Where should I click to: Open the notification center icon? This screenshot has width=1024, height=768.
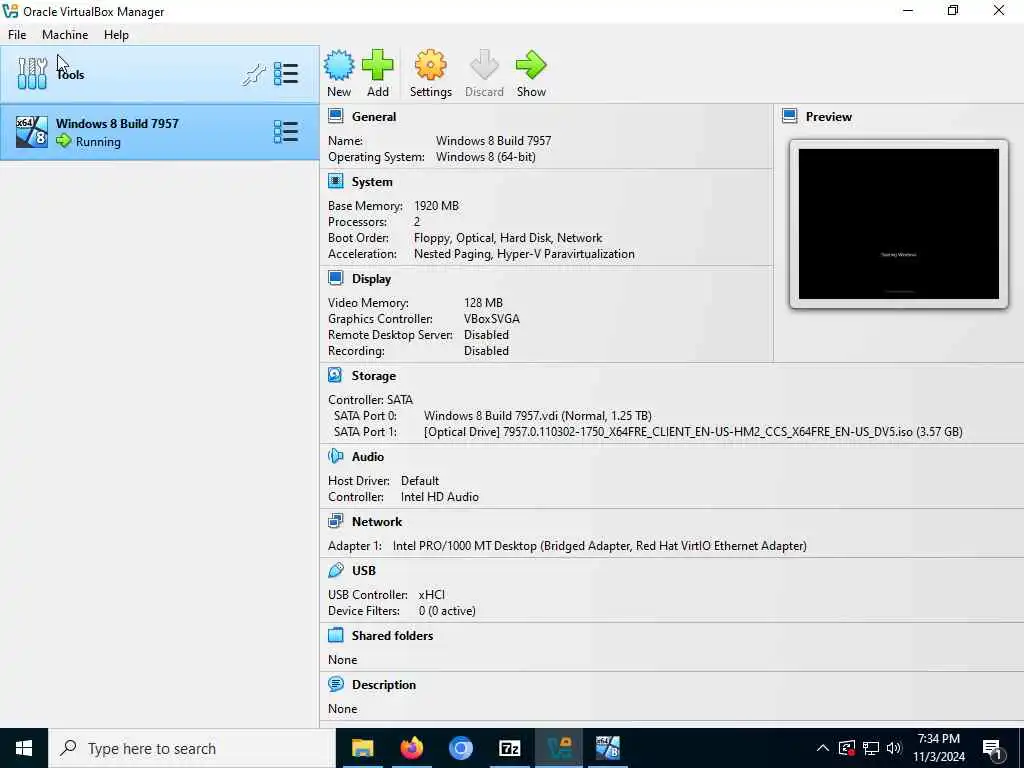pos(993,749)
